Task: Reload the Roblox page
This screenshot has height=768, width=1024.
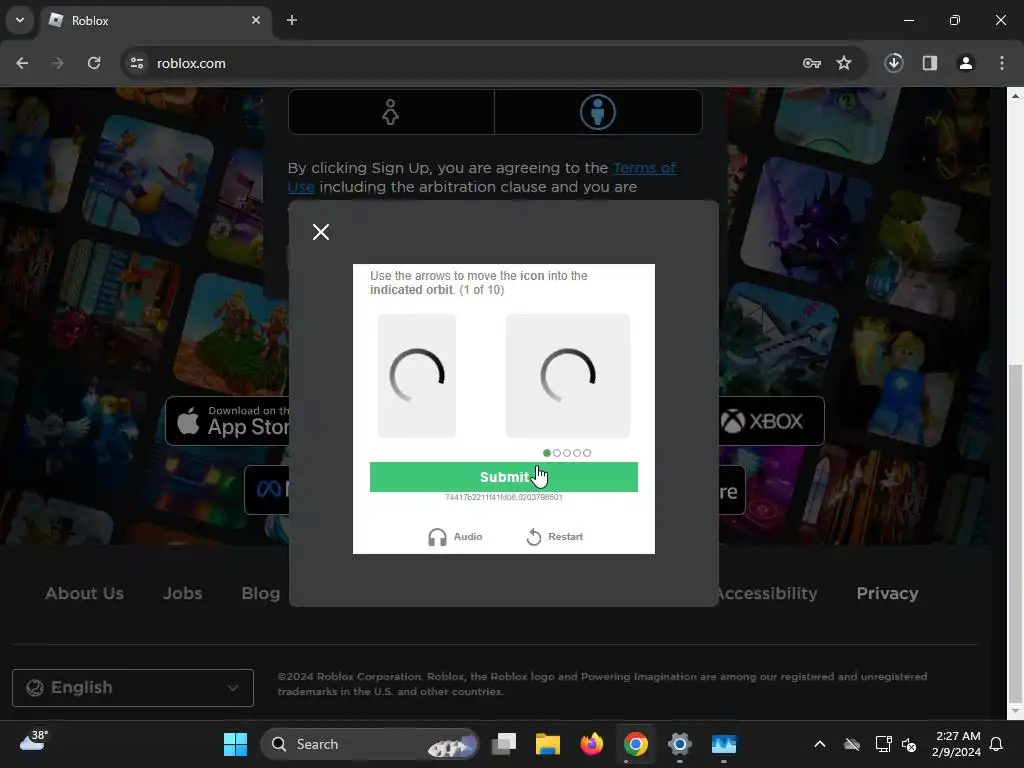Action: tap(94, 63)
